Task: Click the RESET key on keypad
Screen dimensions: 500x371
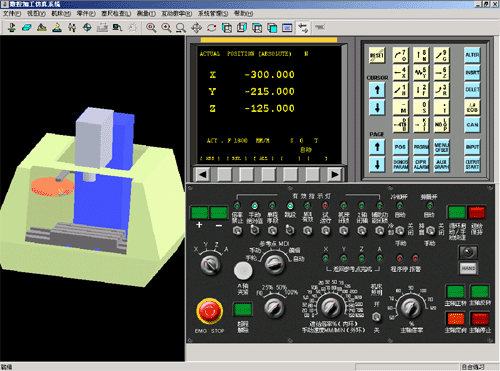Action: (377, 55)
